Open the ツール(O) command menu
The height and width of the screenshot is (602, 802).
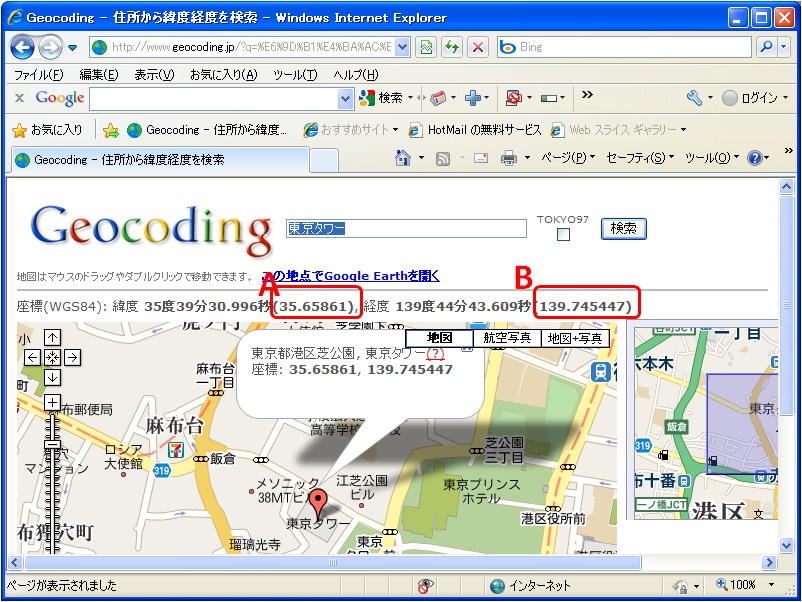711,158
